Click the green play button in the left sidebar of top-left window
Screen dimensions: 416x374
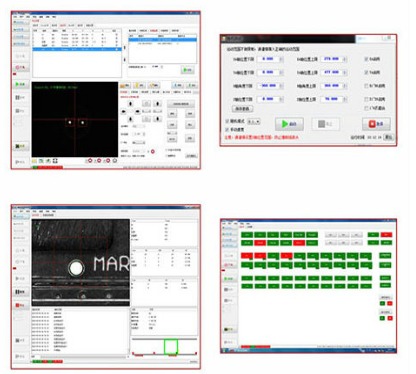click(x=20, y=84)
